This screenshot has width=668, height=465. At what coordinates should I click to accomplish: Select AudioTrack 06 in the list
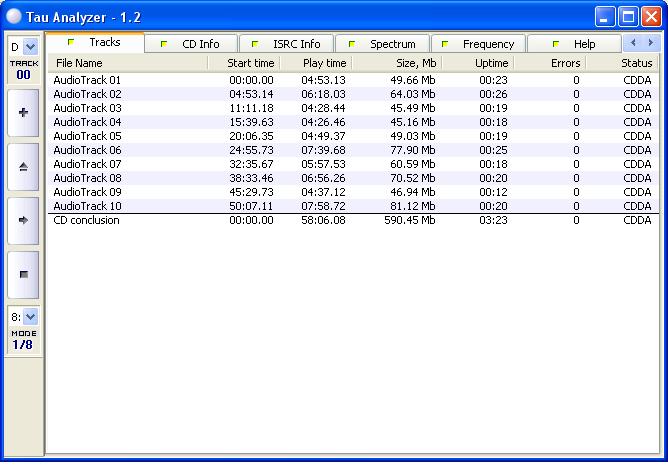point(87,150)
